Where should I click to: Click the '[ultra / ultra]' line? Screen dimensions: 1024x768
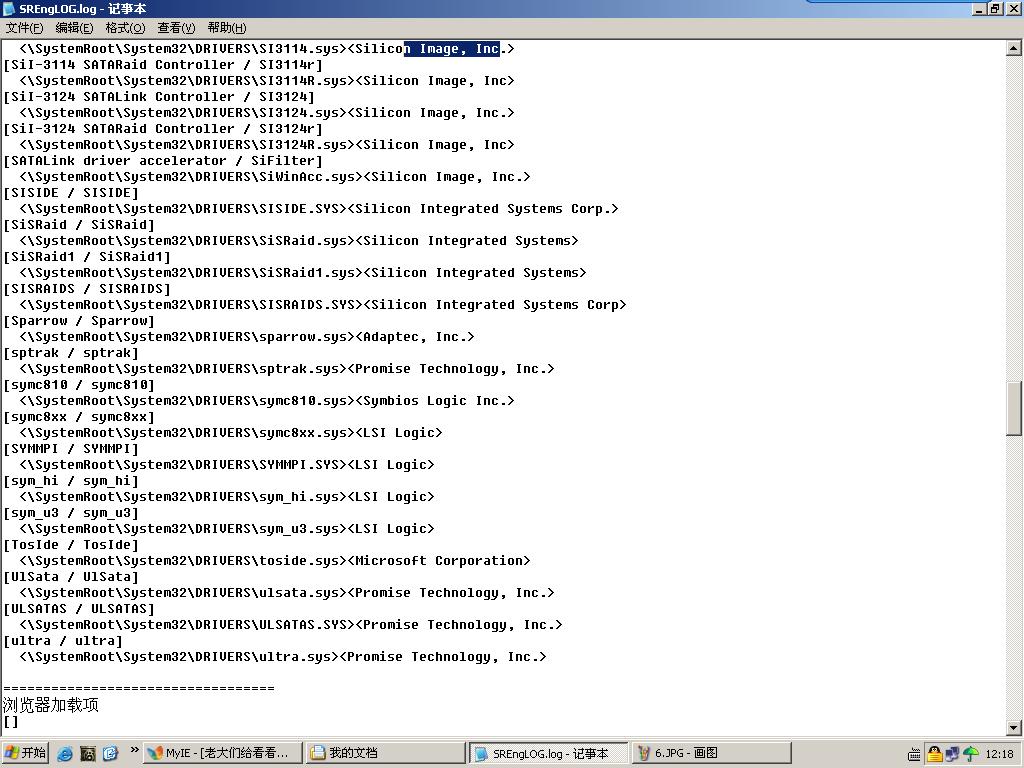pyautogui.click(x=63, y=641)
